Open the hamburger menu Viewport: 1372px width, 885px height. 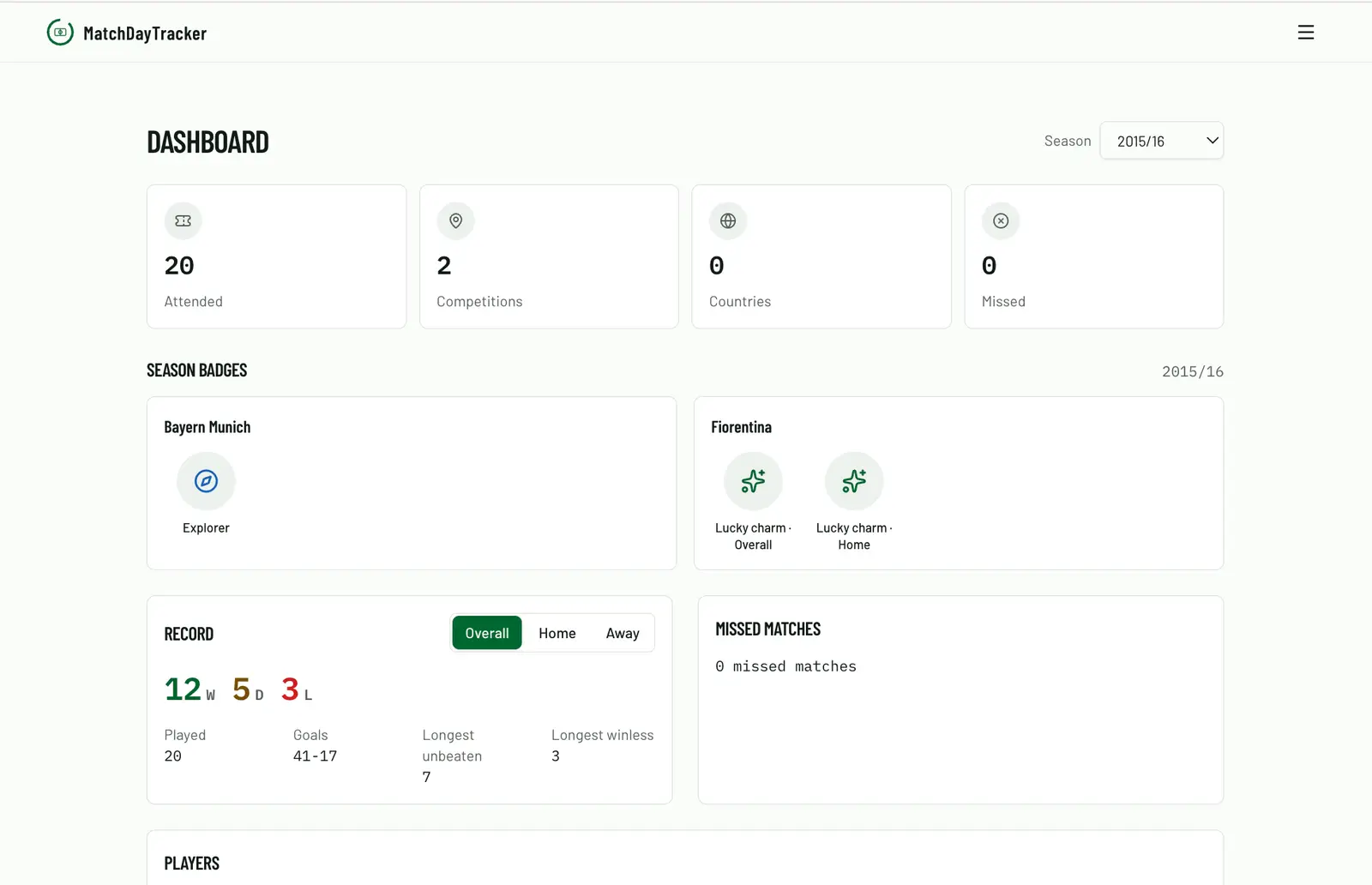tap(1305, 33)
